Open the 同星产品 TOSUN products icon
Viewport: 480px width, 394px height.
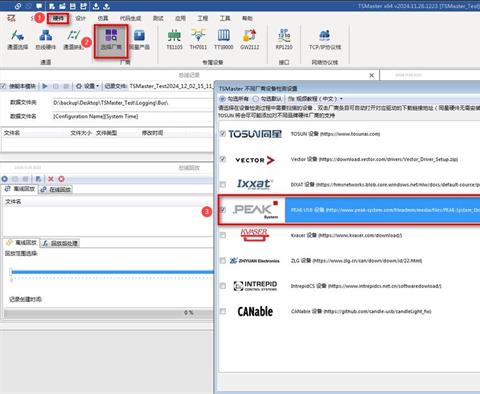click(139, 39)
